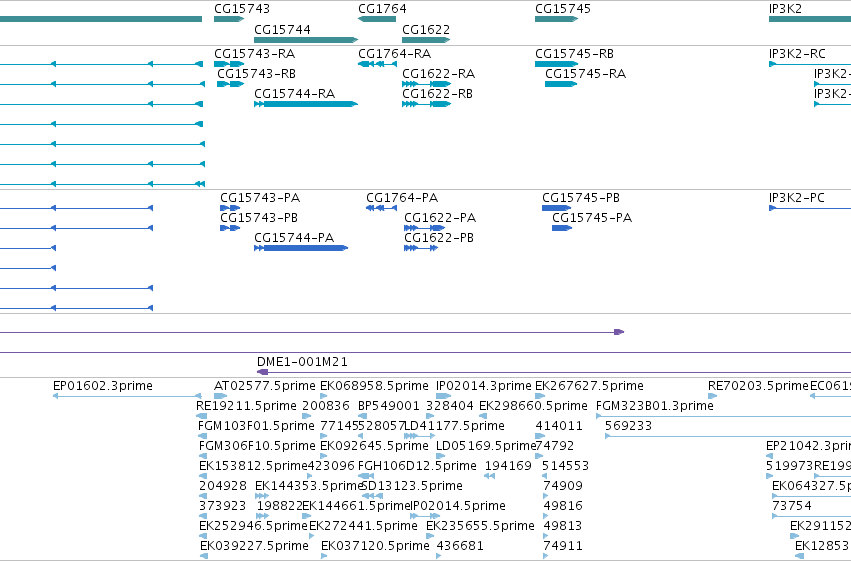Click the LD41177.5prime EST label
The image size is (851, 561).
click(x=454, y=426)
